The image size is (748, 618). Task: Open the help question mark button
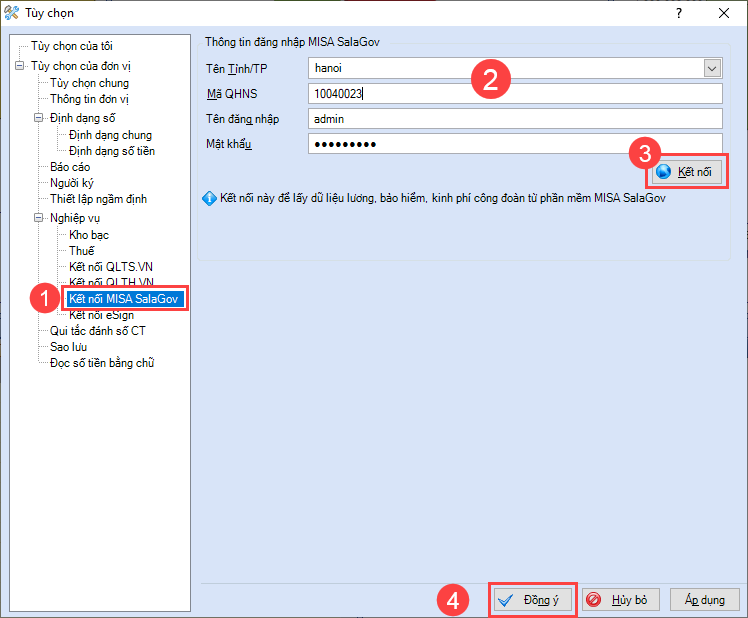(x=679, y=13)
